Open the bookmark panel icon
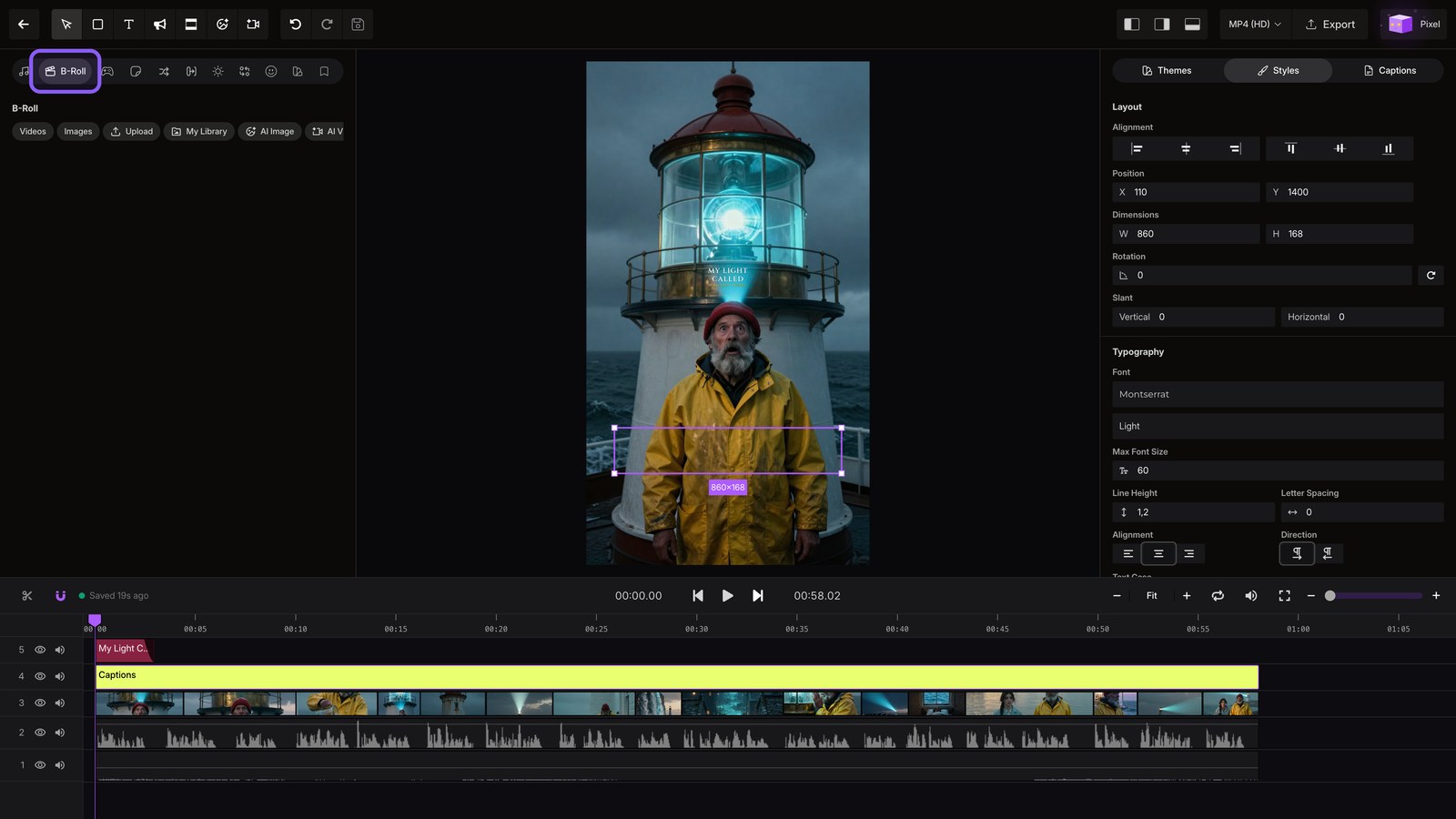Viewport: 1456px width, 819px height. point(324,71)
